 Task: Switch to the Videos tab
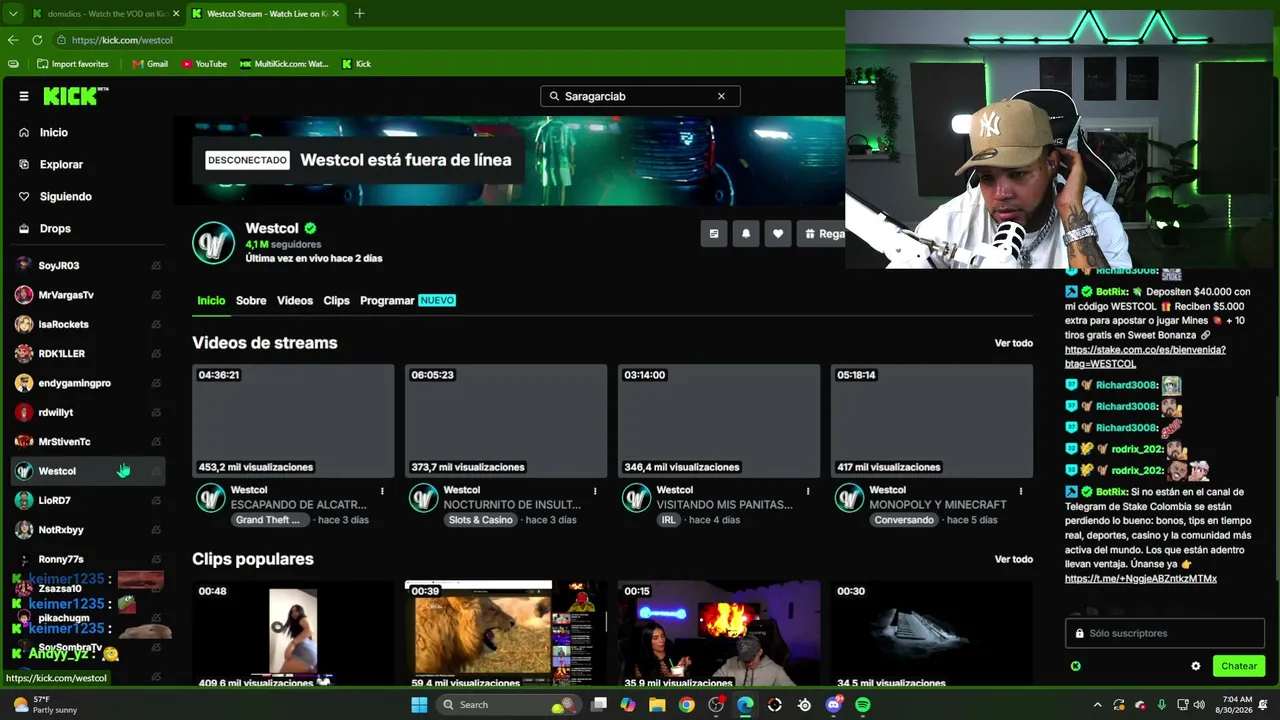click(295, 300)
